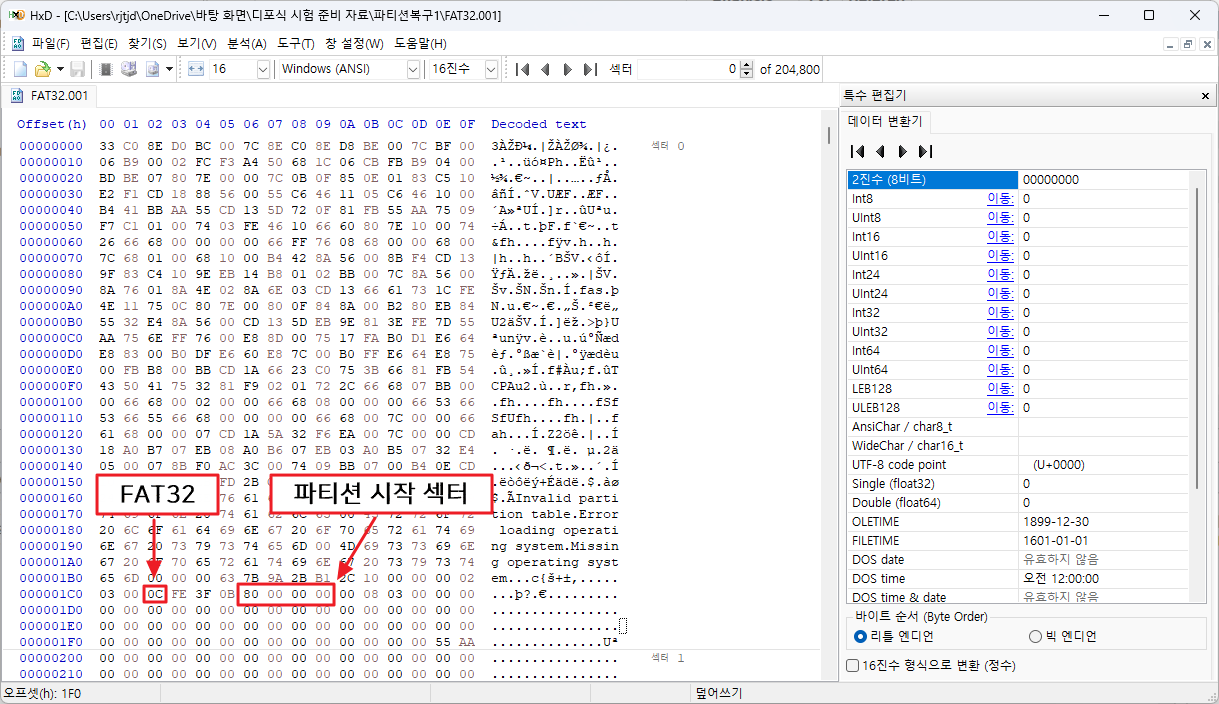The width and height of the screenshot is (1219, 704).
Task: Restore the inner document window
Action: tap(1188, 44)
